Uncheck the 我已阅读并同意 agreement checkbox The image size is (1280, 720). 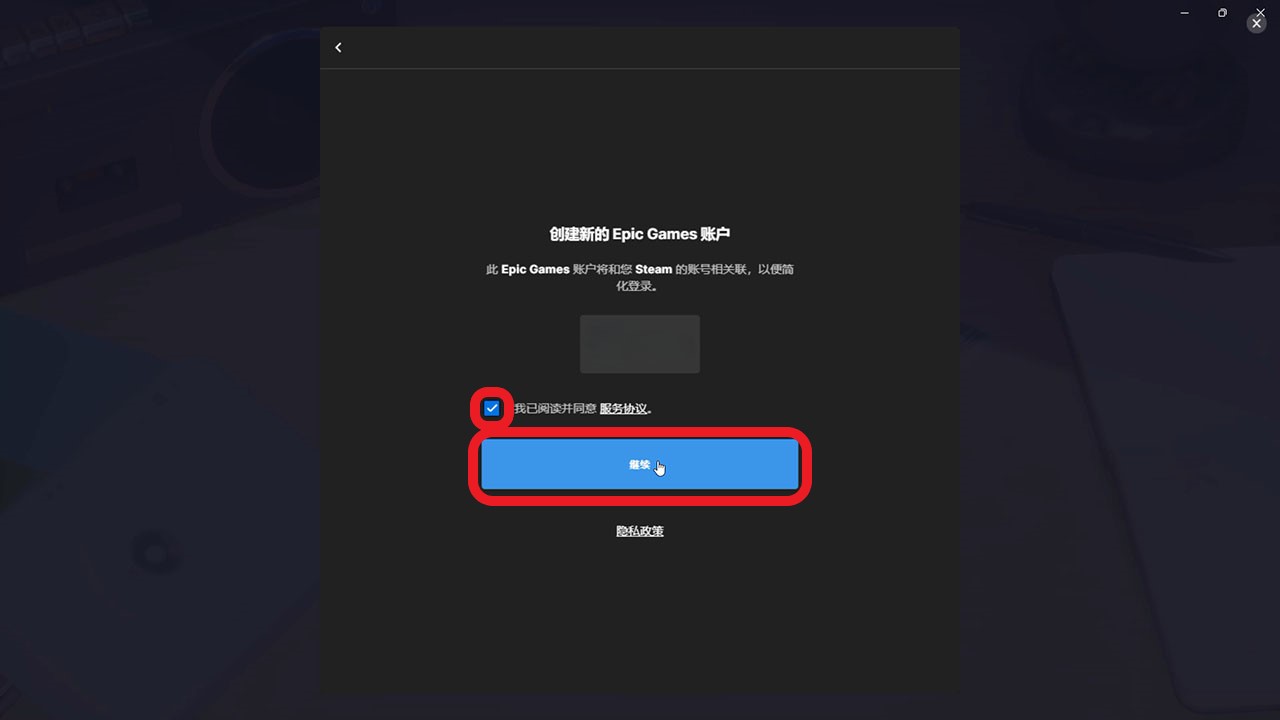(x=491, y=408)
